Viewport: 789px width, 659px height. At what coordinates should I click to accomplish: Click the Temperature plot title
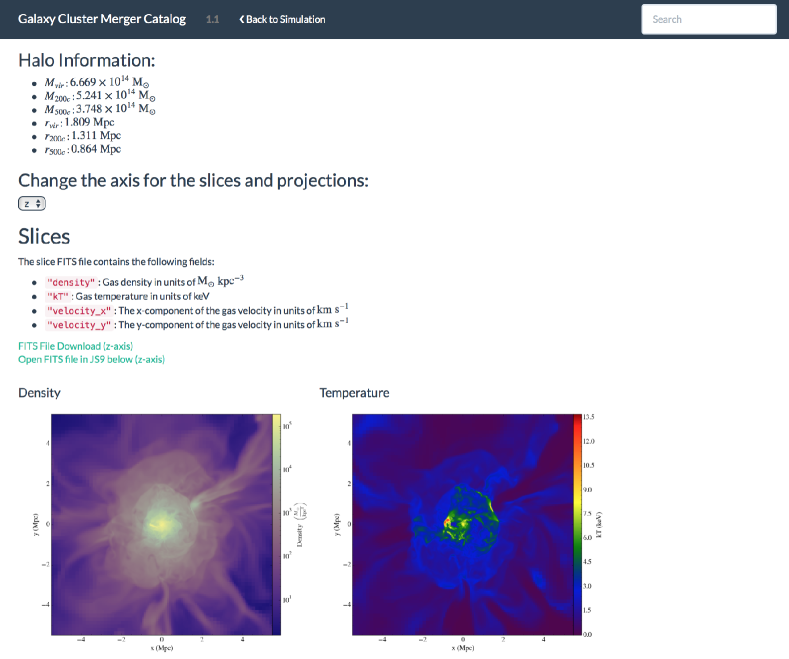(354, 393)
